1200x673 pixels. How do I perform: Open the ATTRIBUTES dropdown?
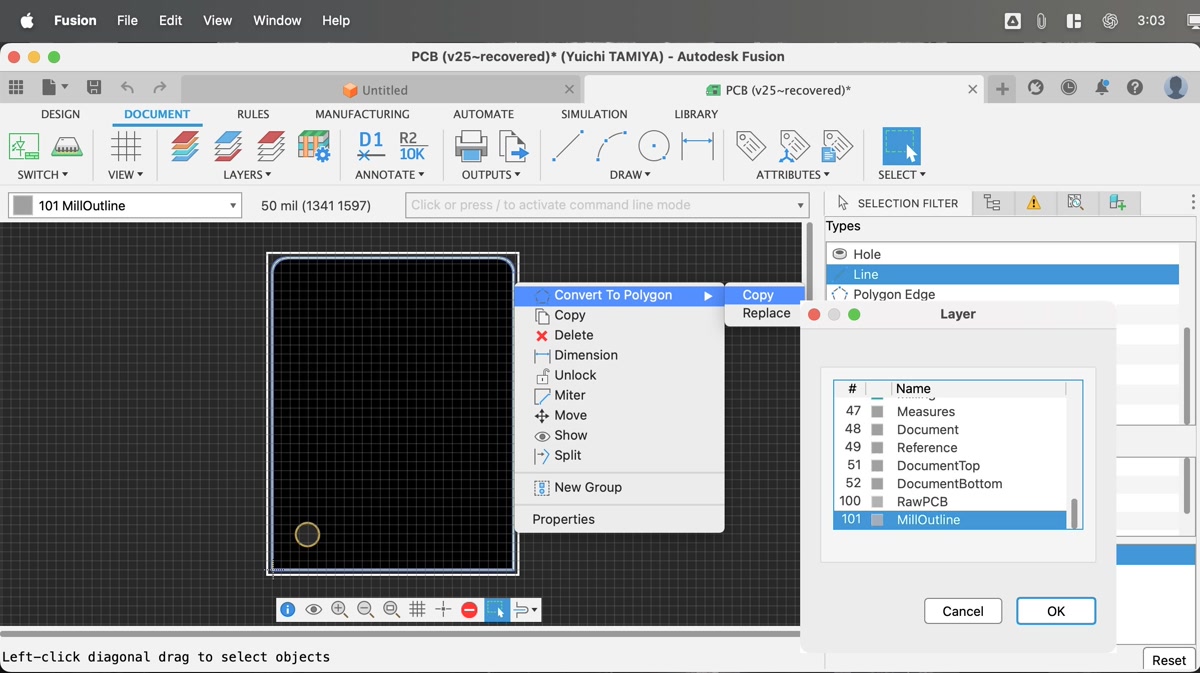(x=793, y=175)
